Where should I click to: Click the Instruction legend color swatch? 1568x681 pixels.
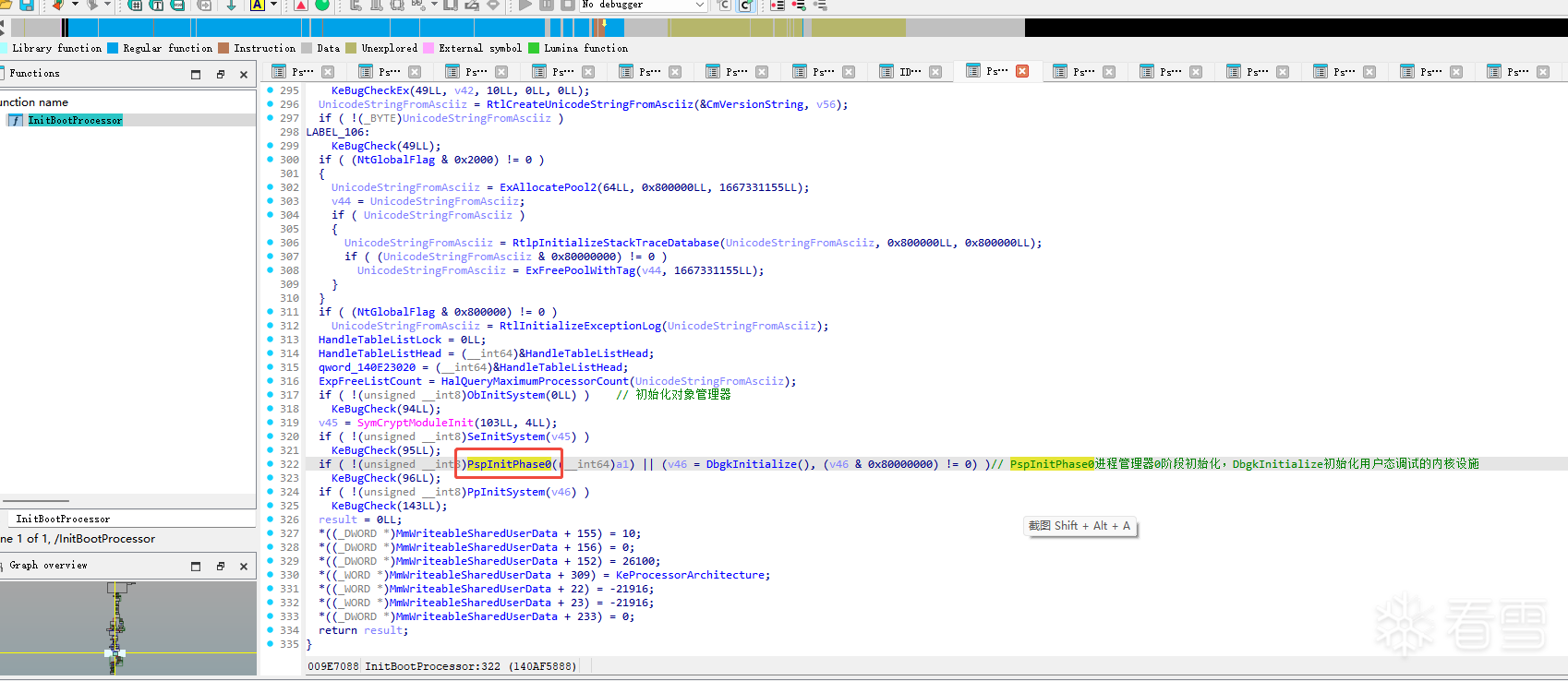[223, 48]
